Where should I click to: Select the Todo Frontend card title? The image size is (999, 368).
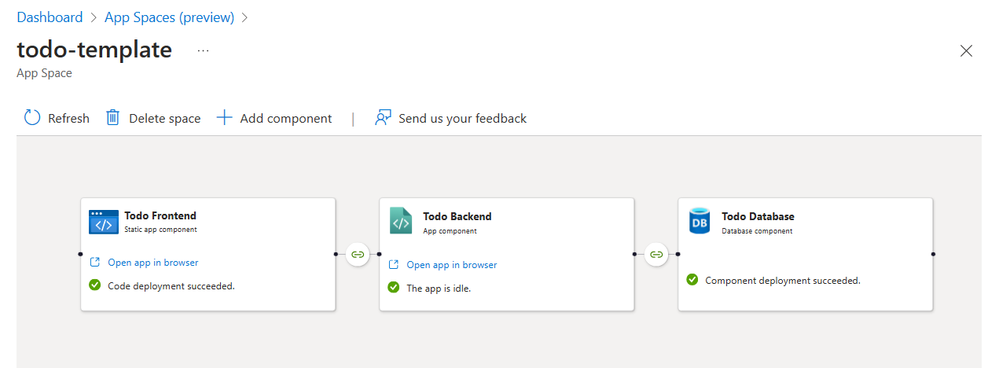coord(161,216)
